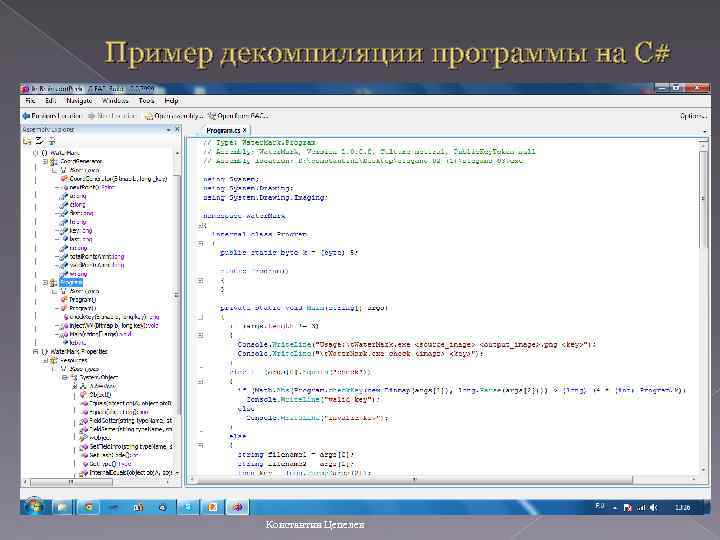The image size is (720, 540).
Task: Select the Resources node in tree
Action: [x=73, y=360]
